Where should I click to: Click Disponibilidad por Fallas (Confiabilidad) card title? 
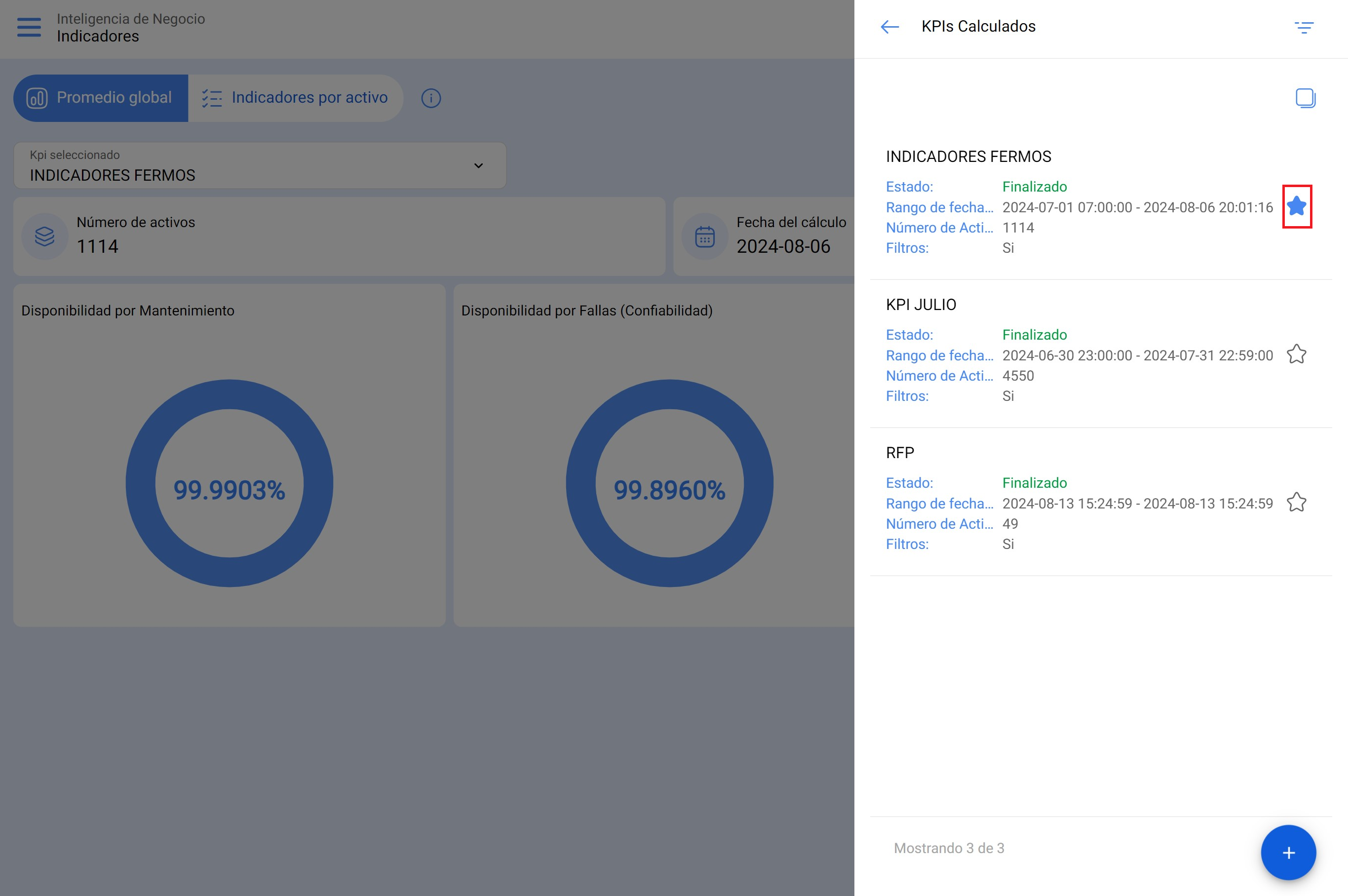(586, 311)
